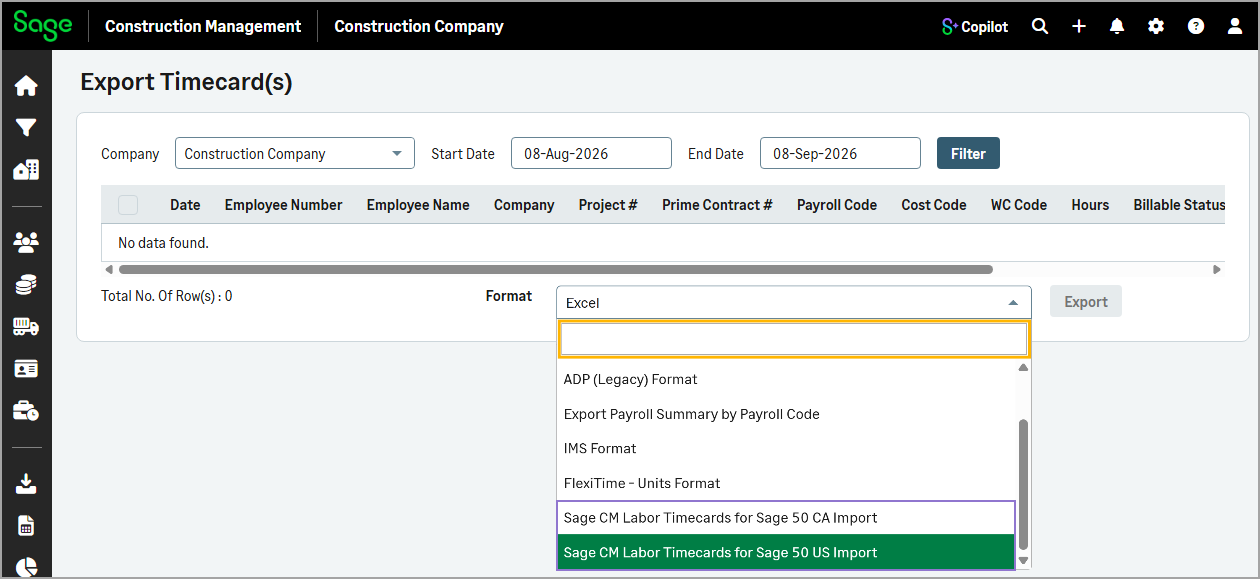Click the plus add-new icon

click(1079, 27)
